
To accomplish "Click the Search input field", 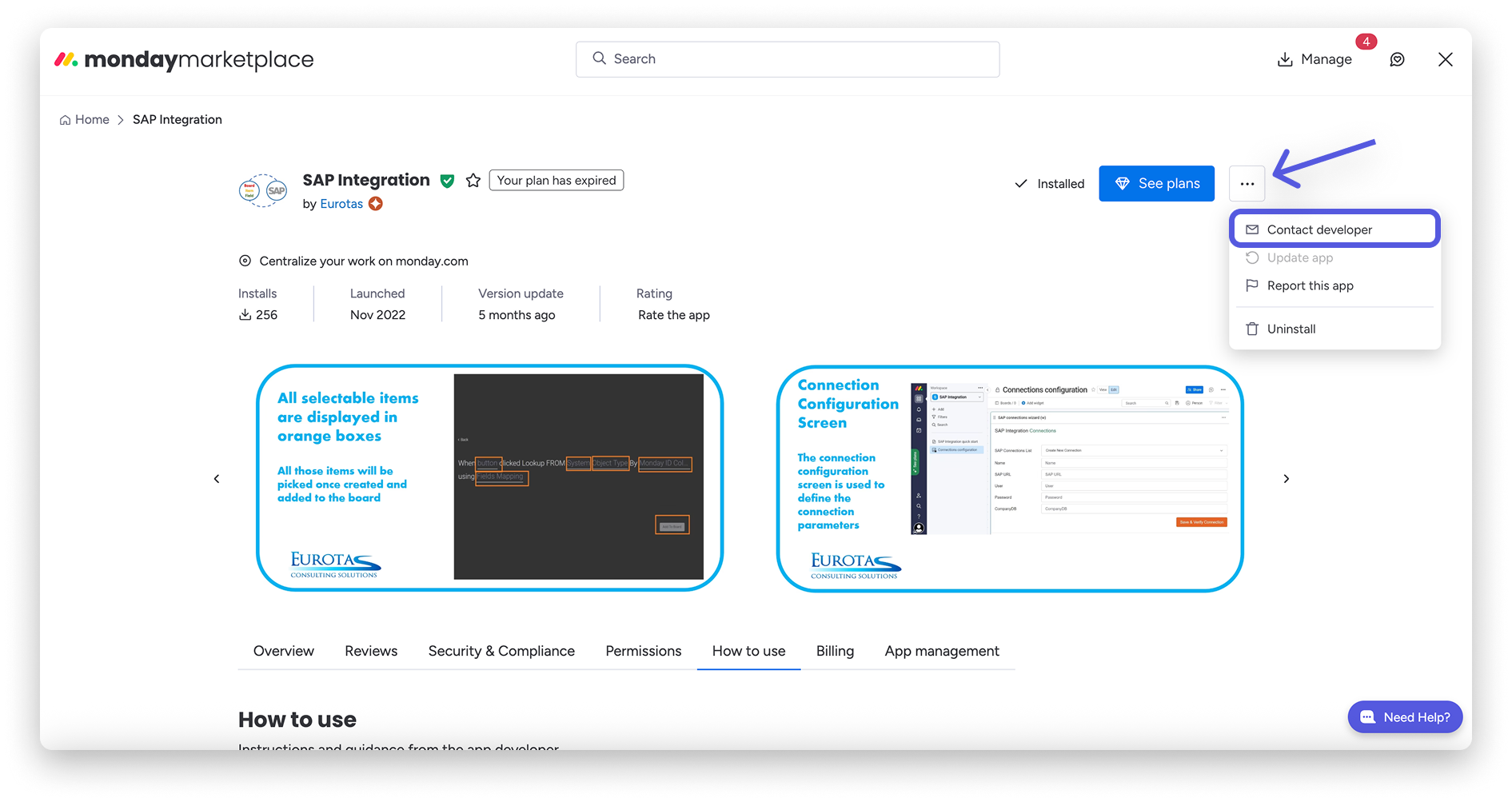I will (x=788, y=59).
